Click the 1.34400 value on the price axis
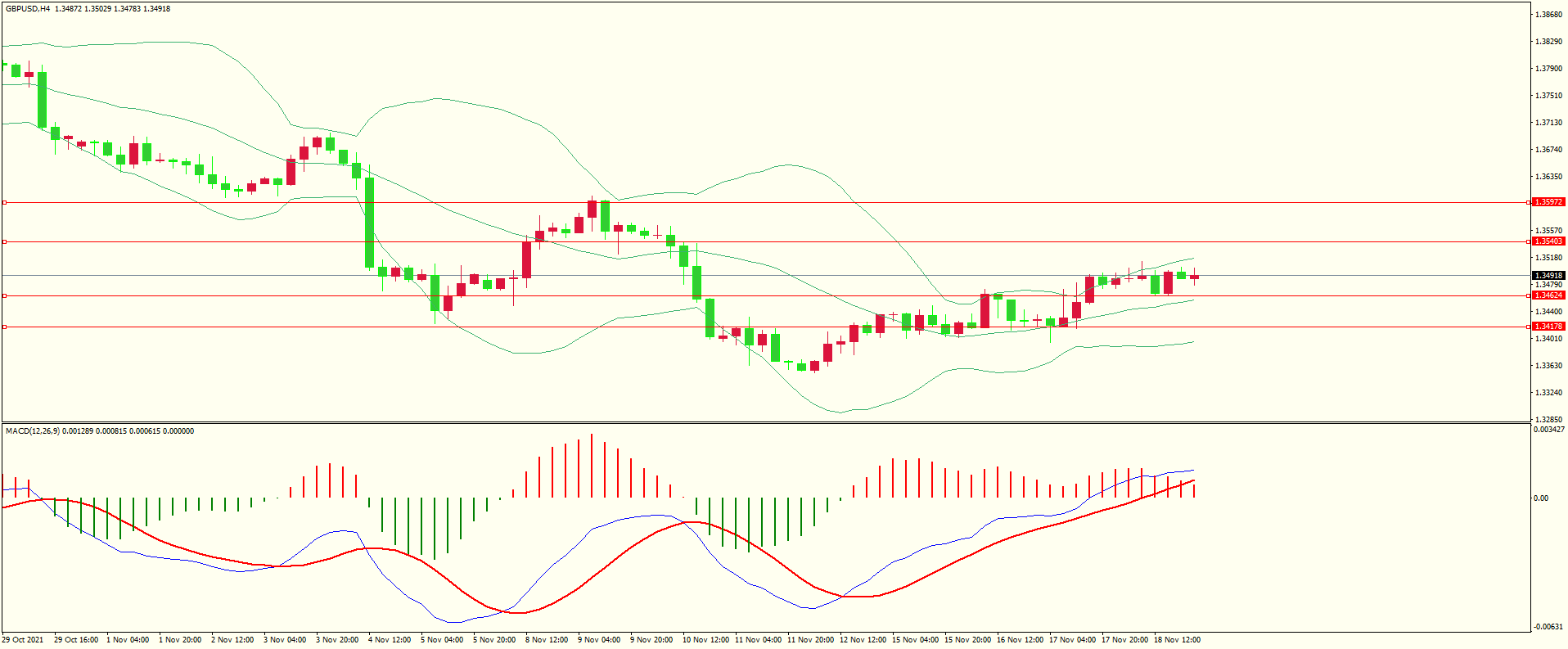 point(1548,312)
